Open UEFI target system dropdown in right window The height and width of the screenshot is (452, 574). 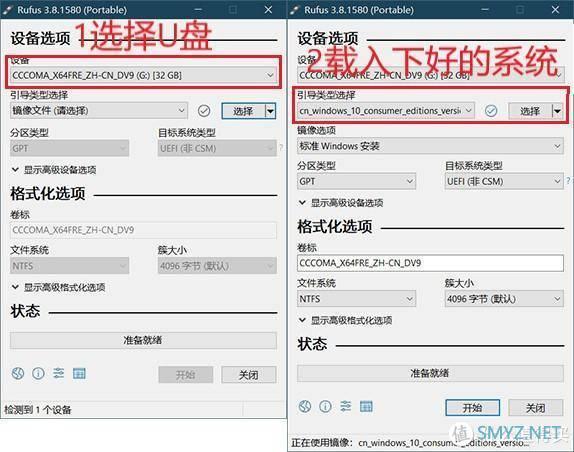tap(504, 181)
